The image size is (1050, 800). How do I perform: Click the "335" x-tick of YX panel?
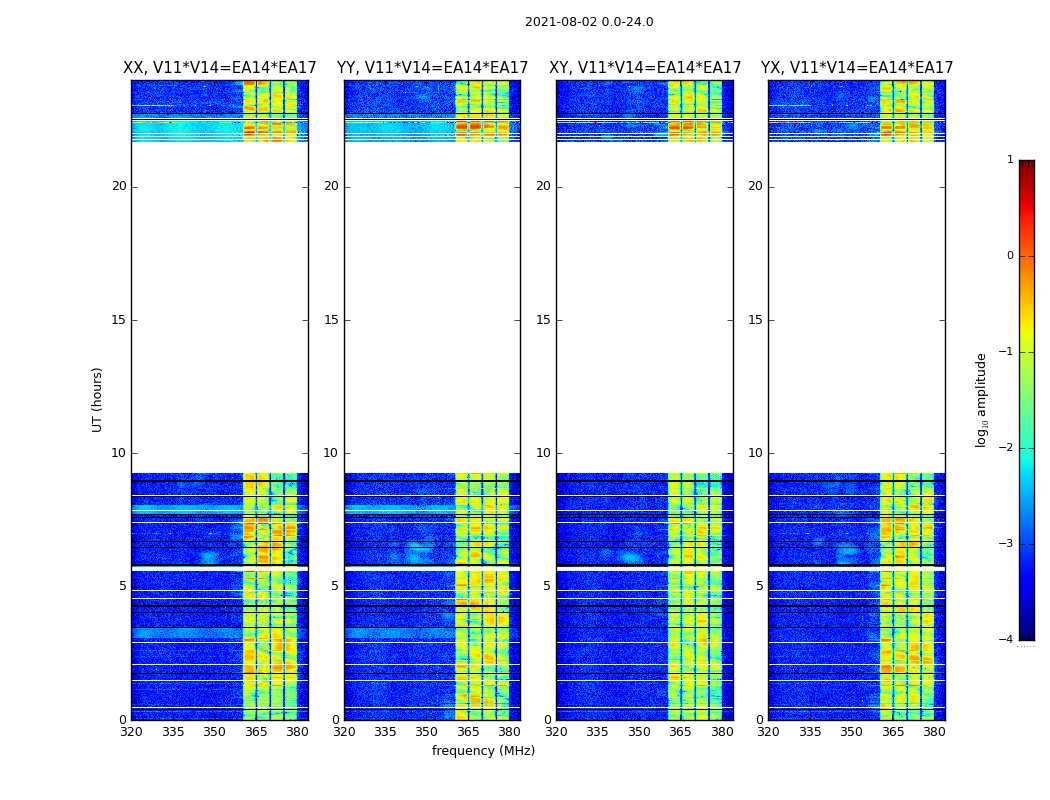coord(810,732)
